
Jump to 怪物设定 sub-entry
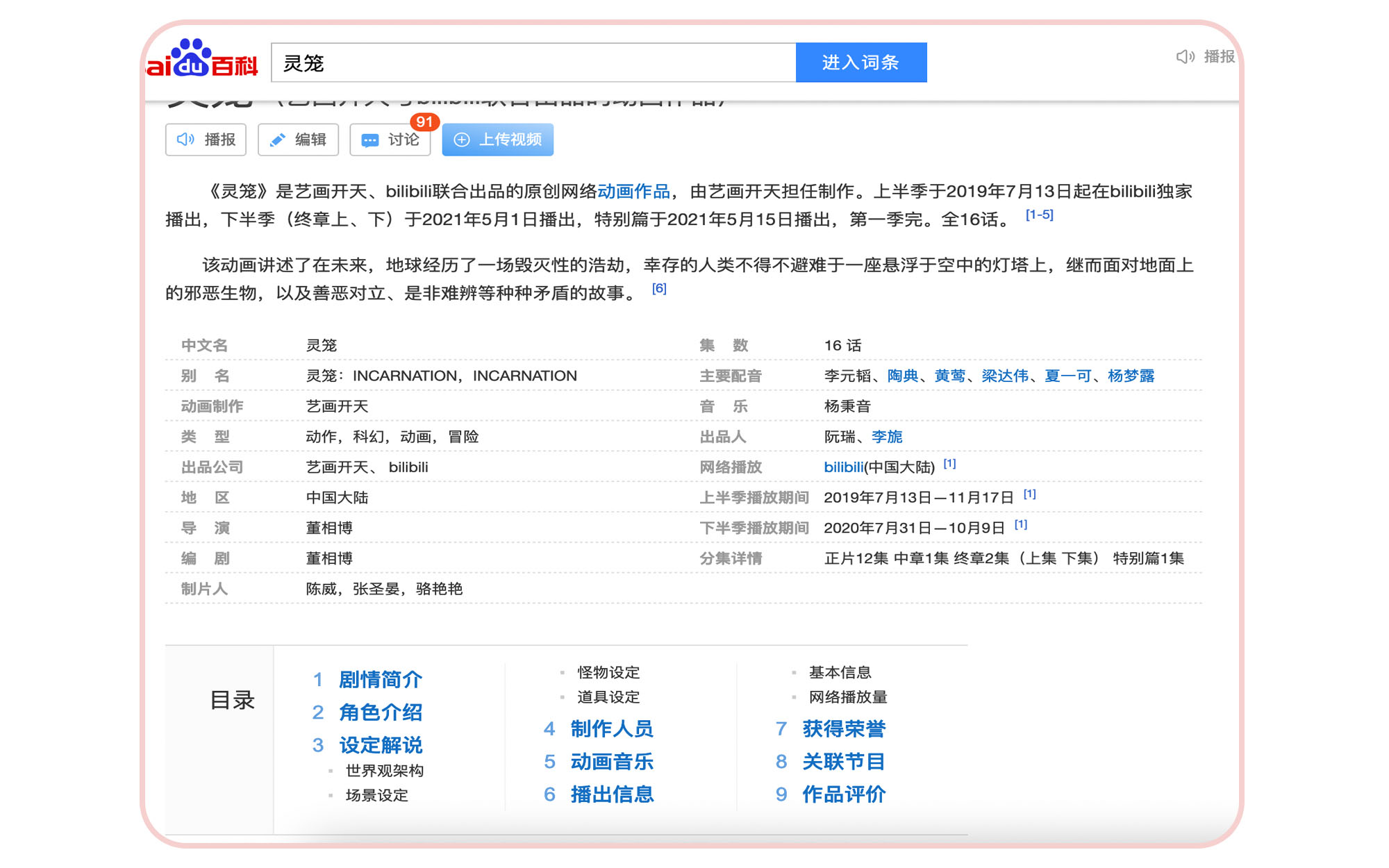608,672
